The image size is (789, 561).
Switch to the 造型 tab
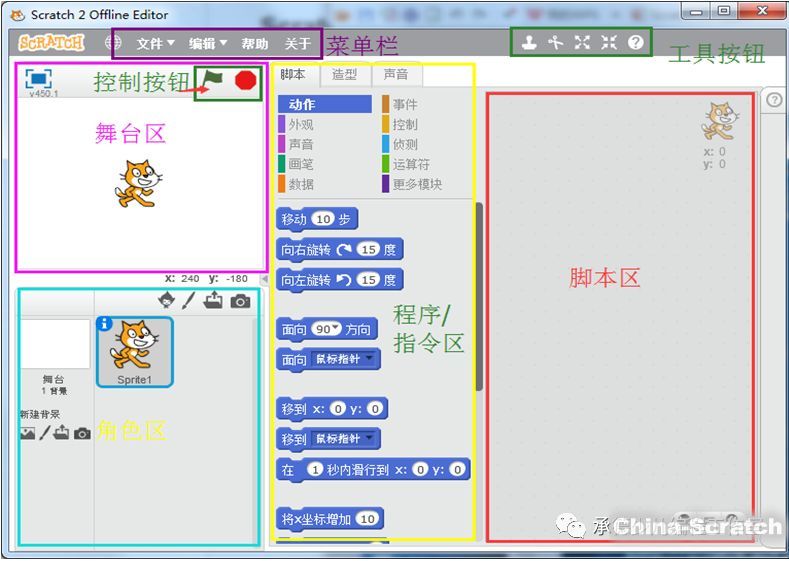coord(345,74)
